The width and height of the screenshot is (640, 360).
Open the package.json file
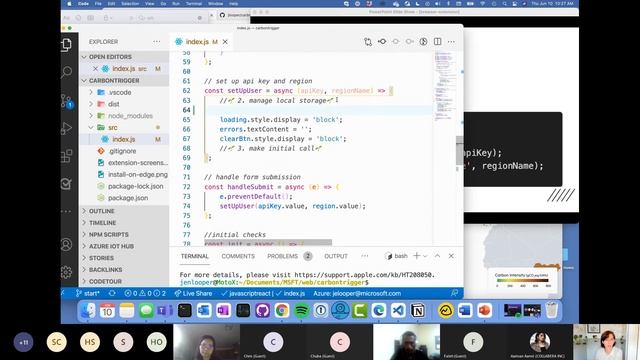(x=124, y=198)
